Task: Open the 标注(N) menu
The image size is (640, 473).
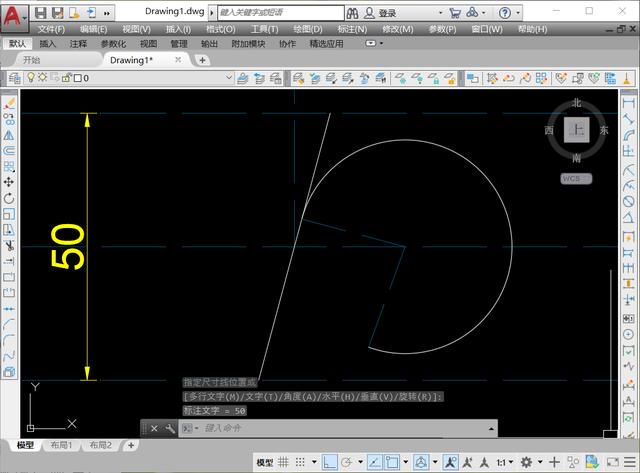Action: [x=352, y=29]
